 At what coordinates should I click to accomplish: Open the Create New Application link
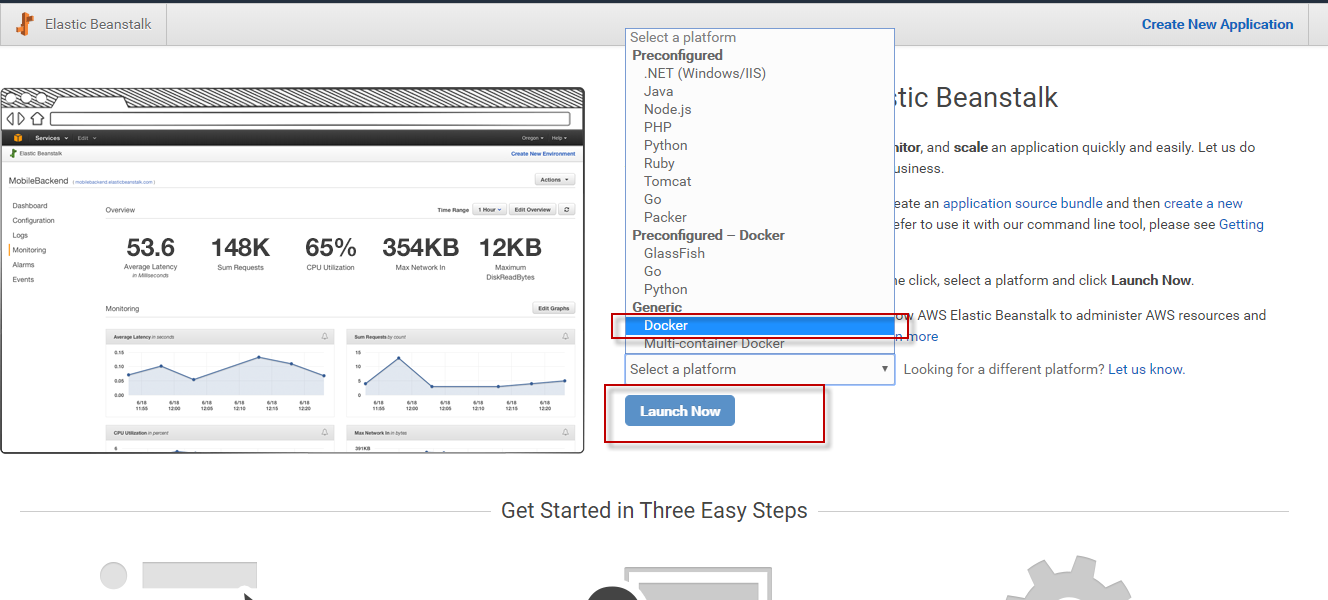tap(1217, 24)
